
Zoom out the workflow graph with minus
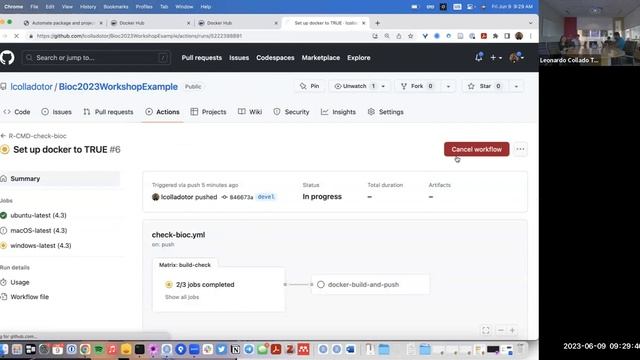point(501,330)
